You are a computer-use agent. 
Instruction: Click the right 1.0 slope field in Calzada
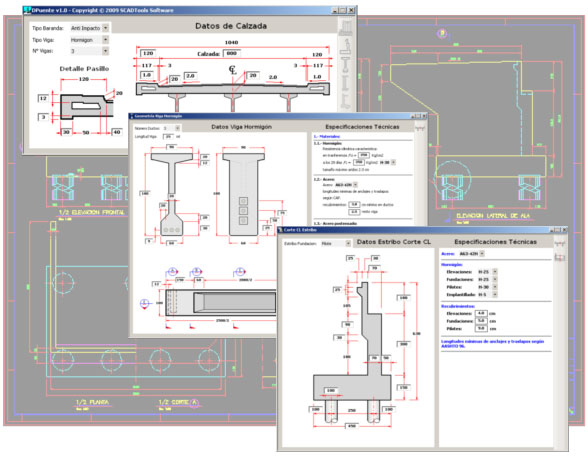317,76
